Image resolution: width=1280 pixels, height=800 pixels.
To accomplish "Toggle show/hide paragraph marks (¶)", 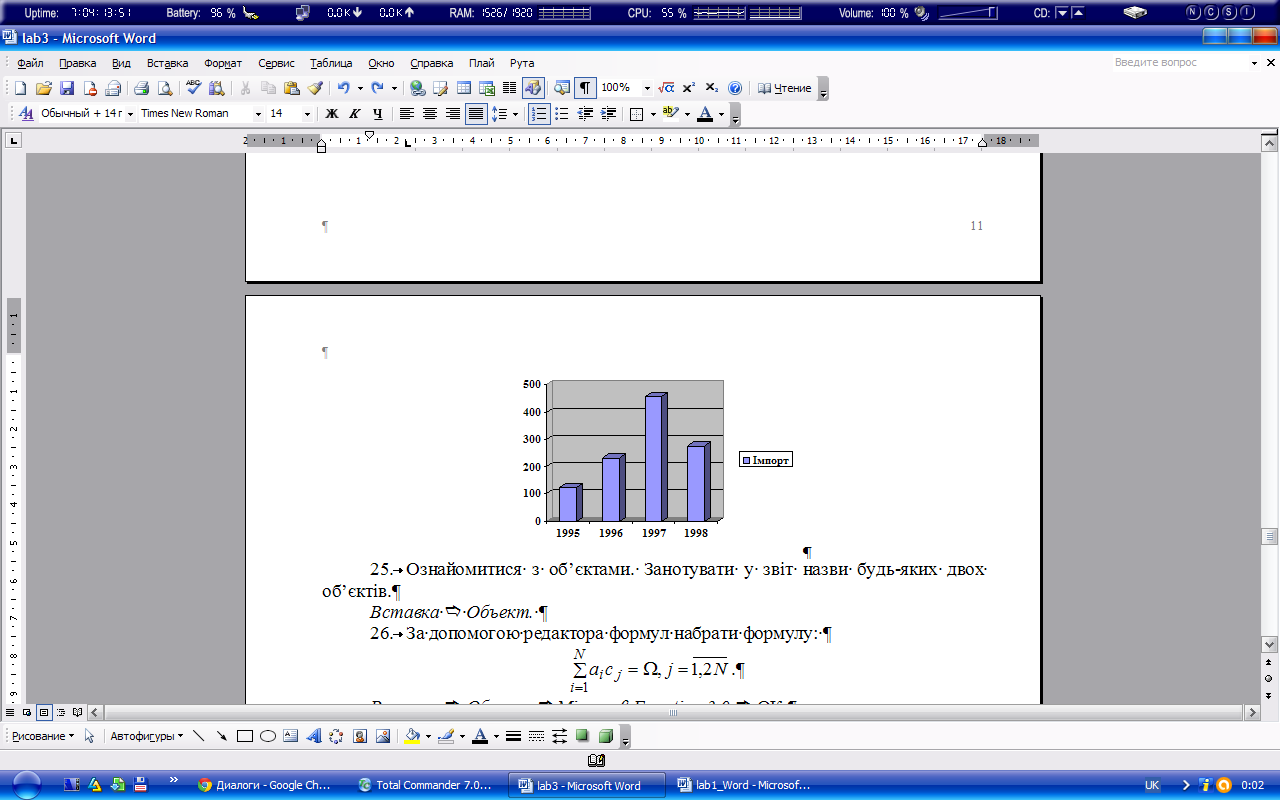I will coord(586,88).
